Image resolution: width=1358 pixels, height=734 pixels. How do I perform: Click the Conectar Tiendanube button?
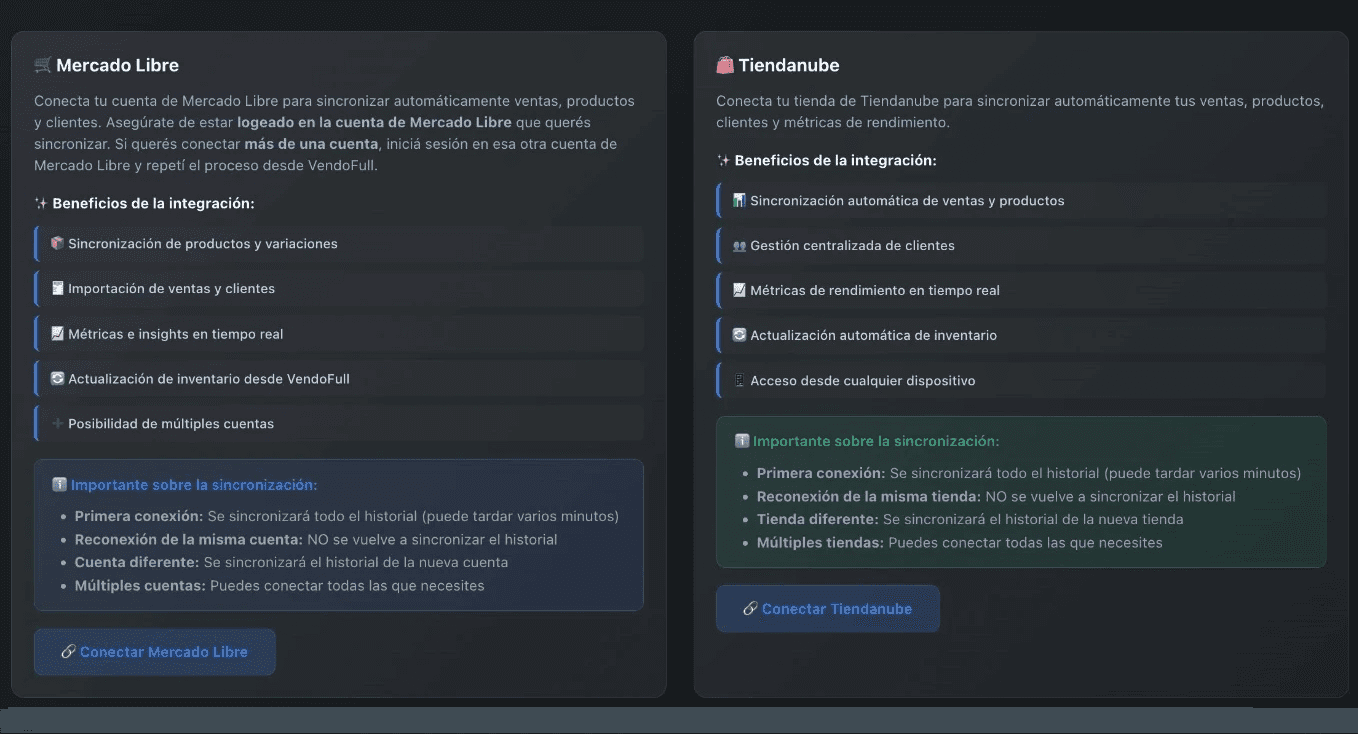point(828,609)
